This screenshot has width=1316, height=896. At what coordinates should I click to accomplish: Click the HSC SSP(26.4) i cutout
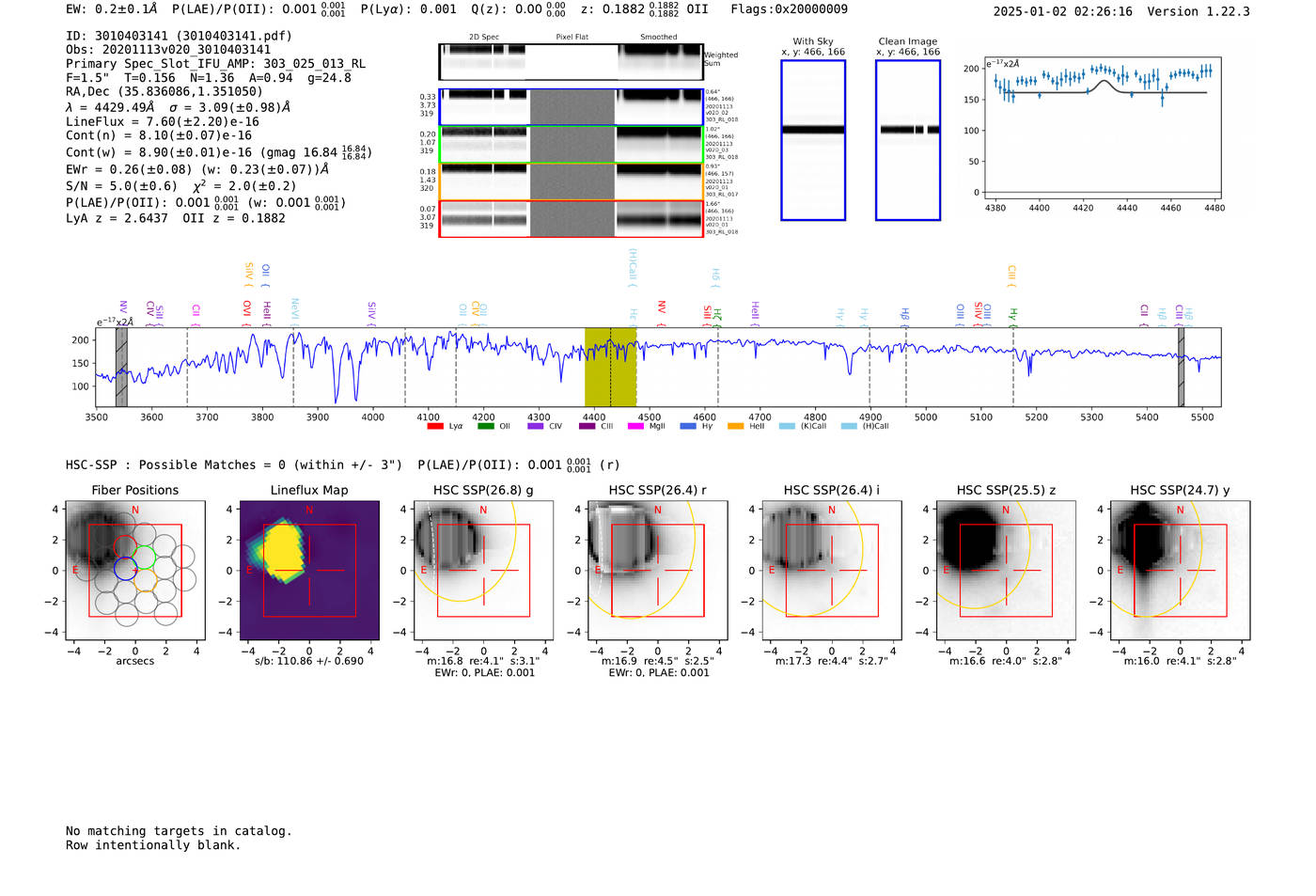[832, 570]
